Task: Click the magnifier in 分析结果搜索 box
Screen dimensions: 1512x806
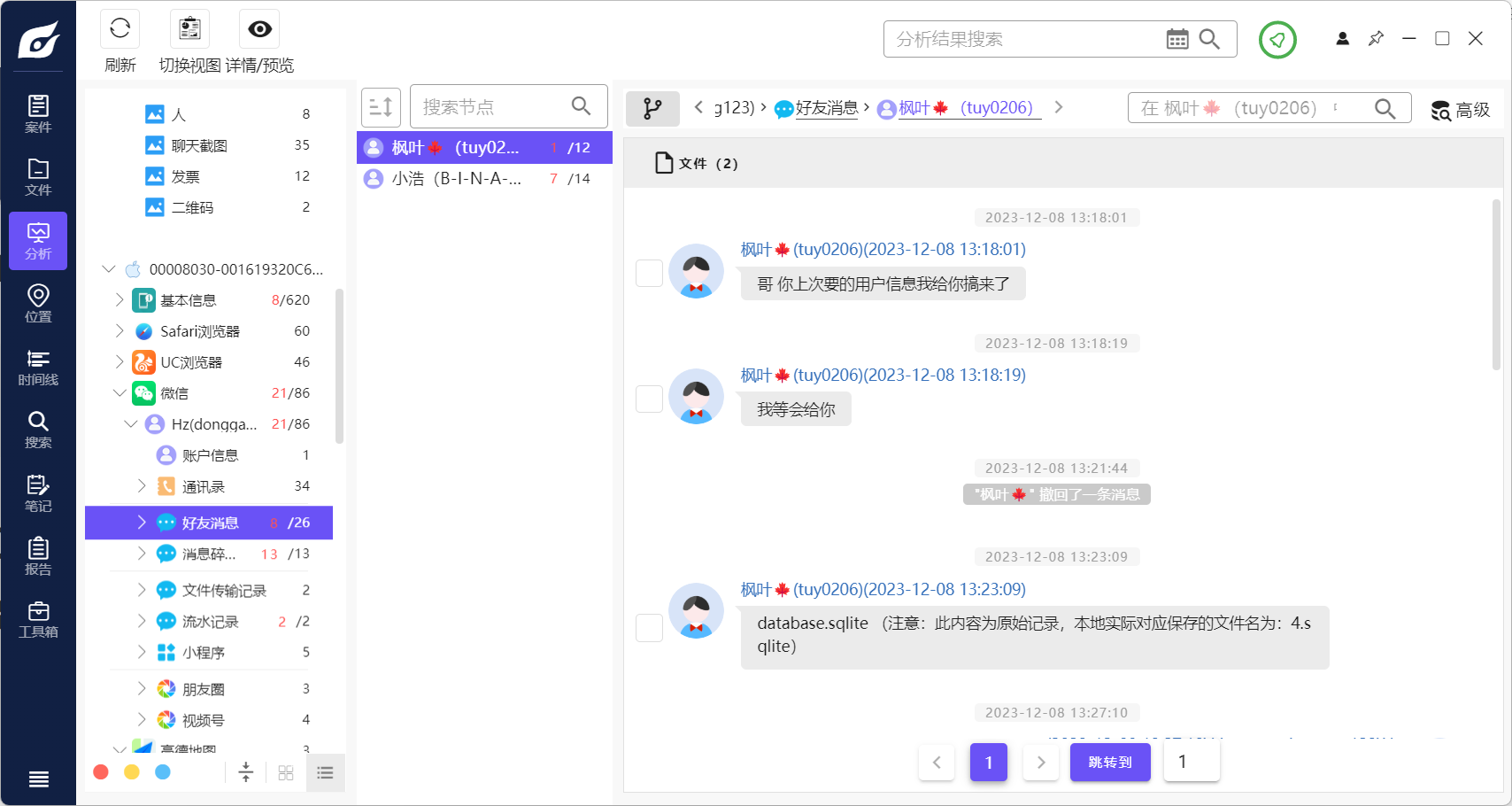Action: (x=1209, y=39)
